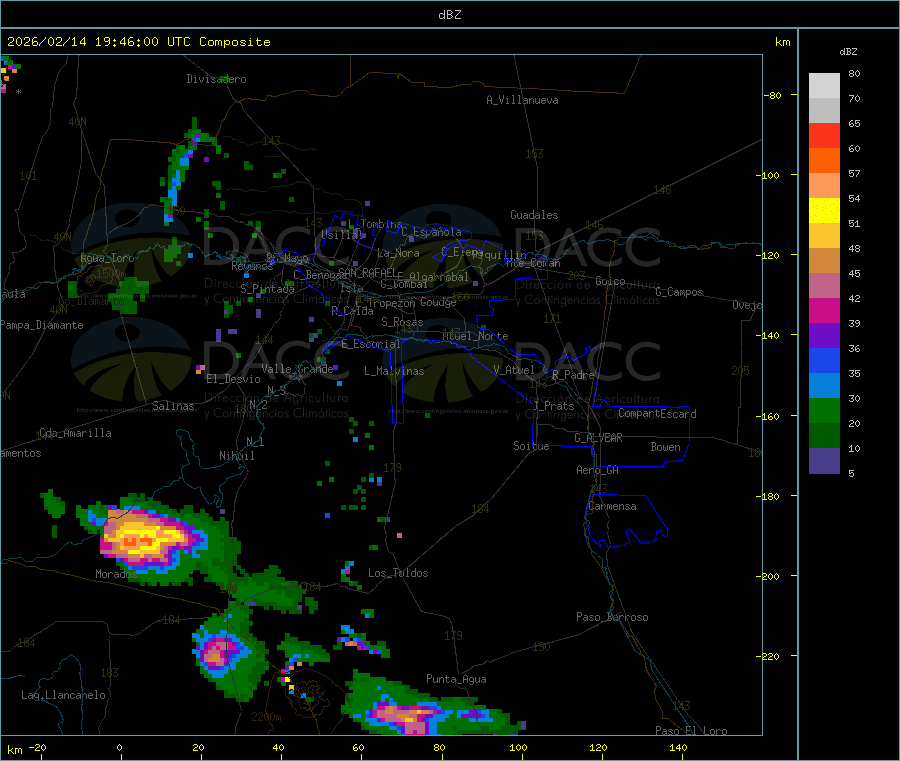Click the J_Prats map label

point(554,406)
